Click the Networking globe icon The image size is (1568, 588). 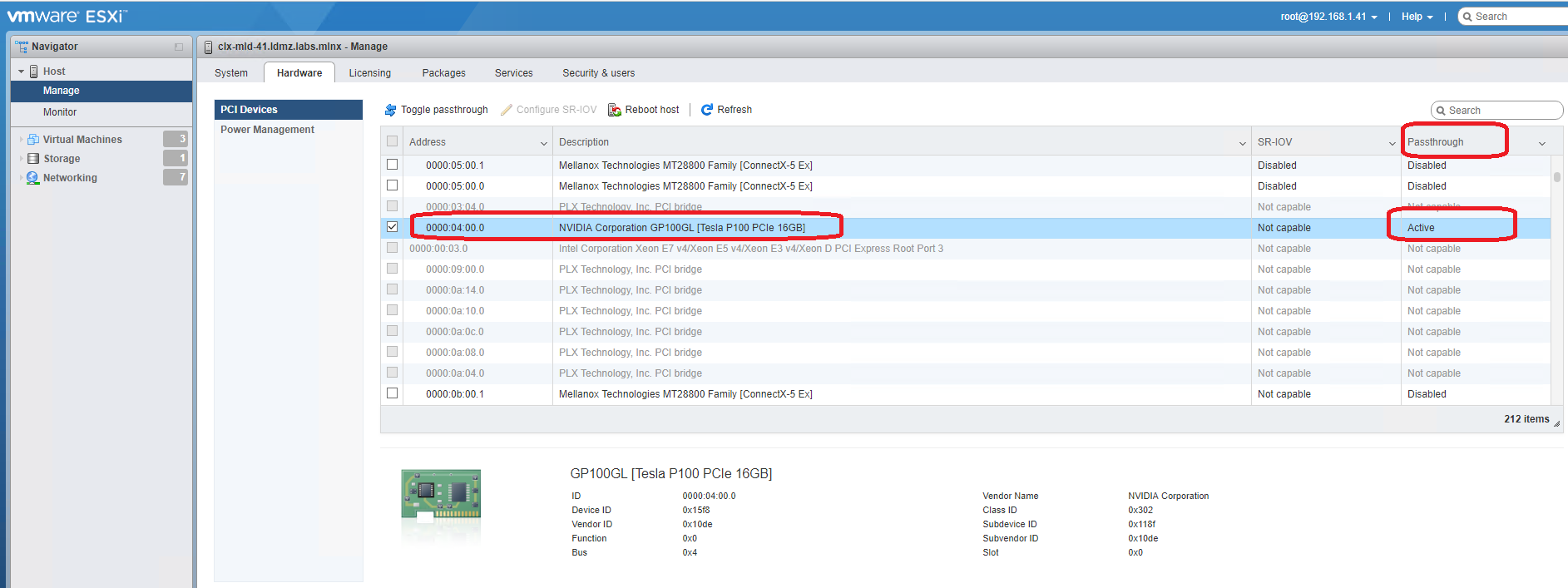pyautogui.click(x=33, y=177)
